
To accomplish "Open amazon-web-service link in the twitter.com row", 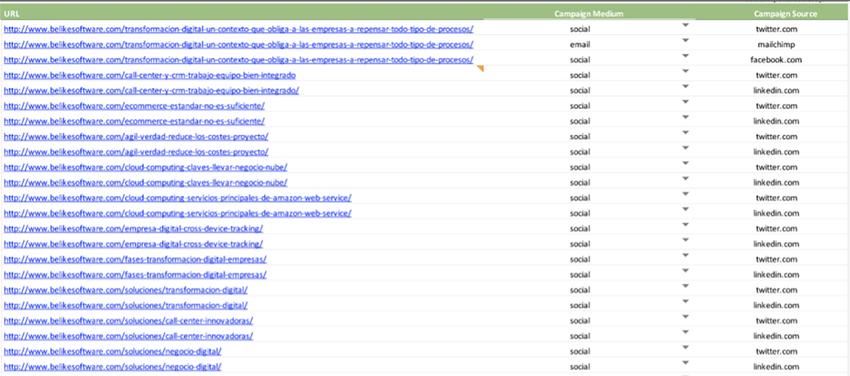I will (x=177, y=198).
